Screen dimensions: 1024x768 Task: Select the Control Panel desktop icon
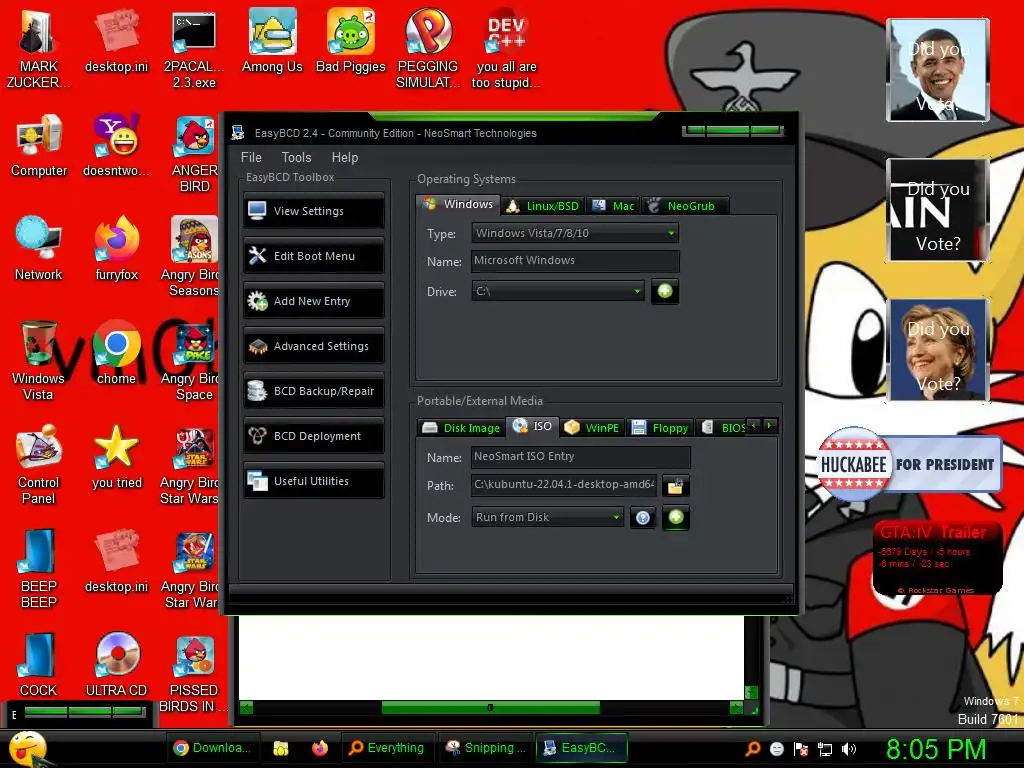click(x=39, y=464)
